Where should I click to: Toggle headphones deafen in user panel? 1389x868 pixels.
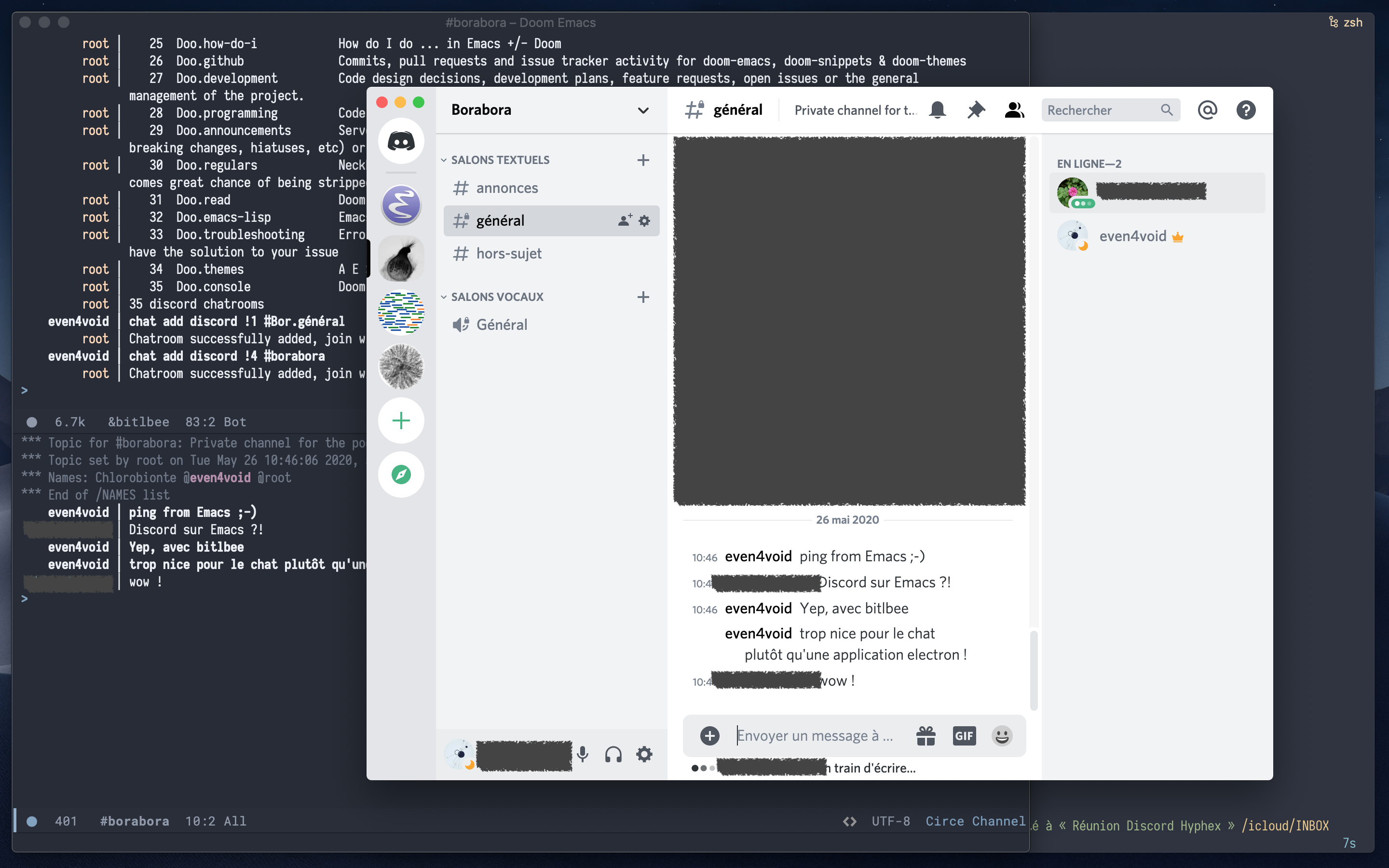click(x=613, y=754)
